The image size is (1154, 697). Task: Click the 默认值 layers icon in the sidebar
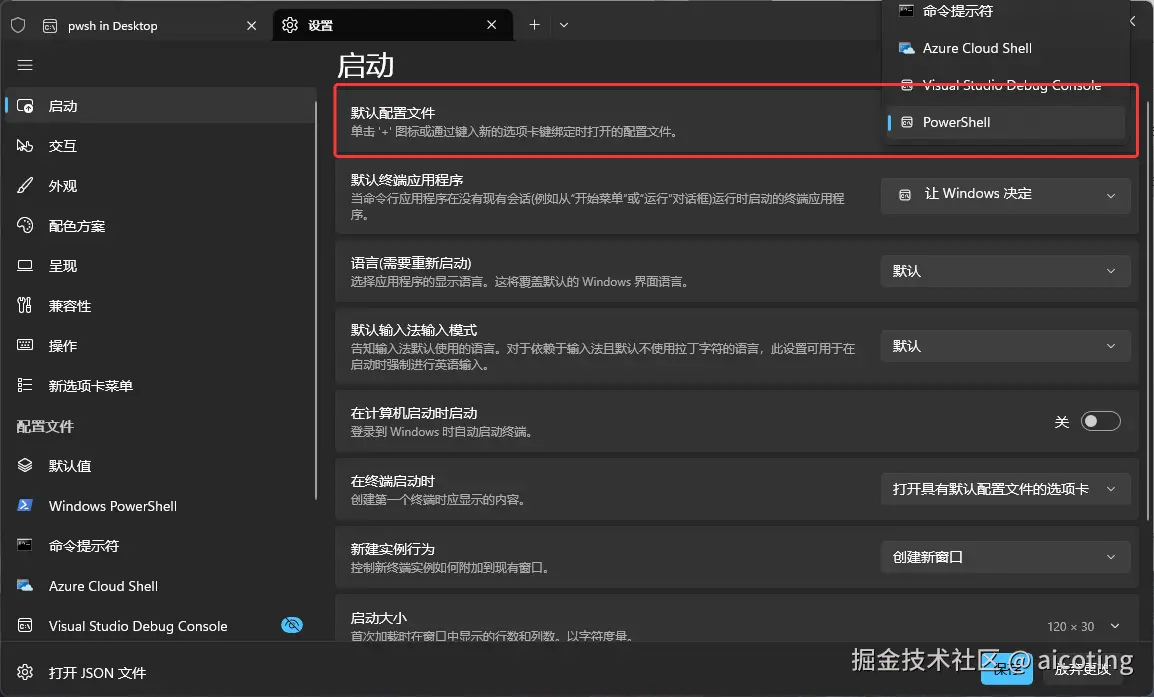click(x=25, y=465)
